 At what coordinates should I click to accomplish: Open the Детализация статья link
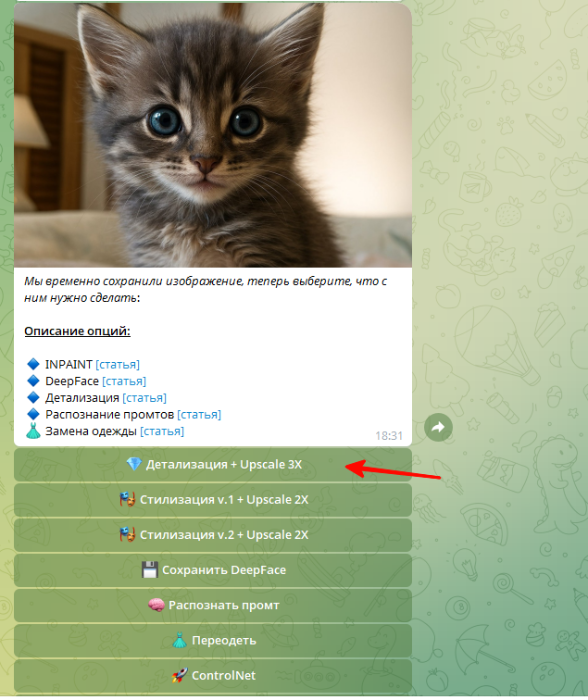click(x=144, y=398)
